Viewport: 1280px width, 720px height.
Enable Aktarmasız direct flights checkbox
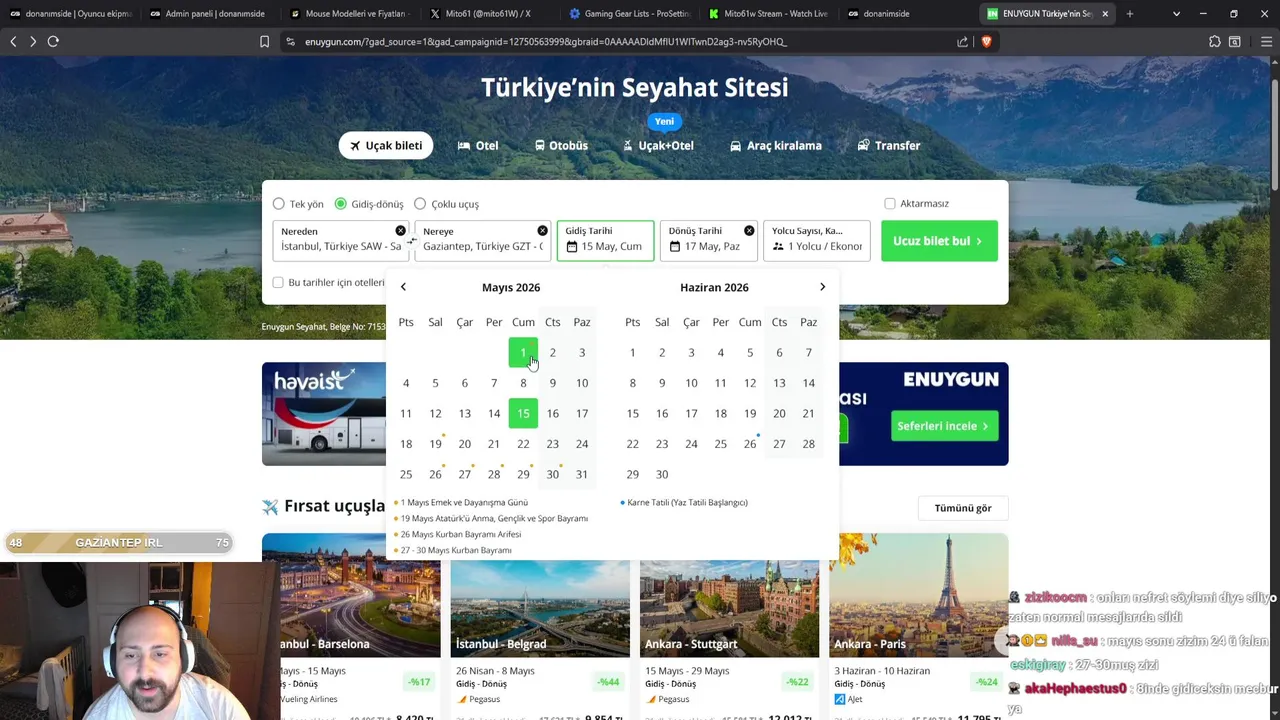pyautogui.click(x=890, y=203)
